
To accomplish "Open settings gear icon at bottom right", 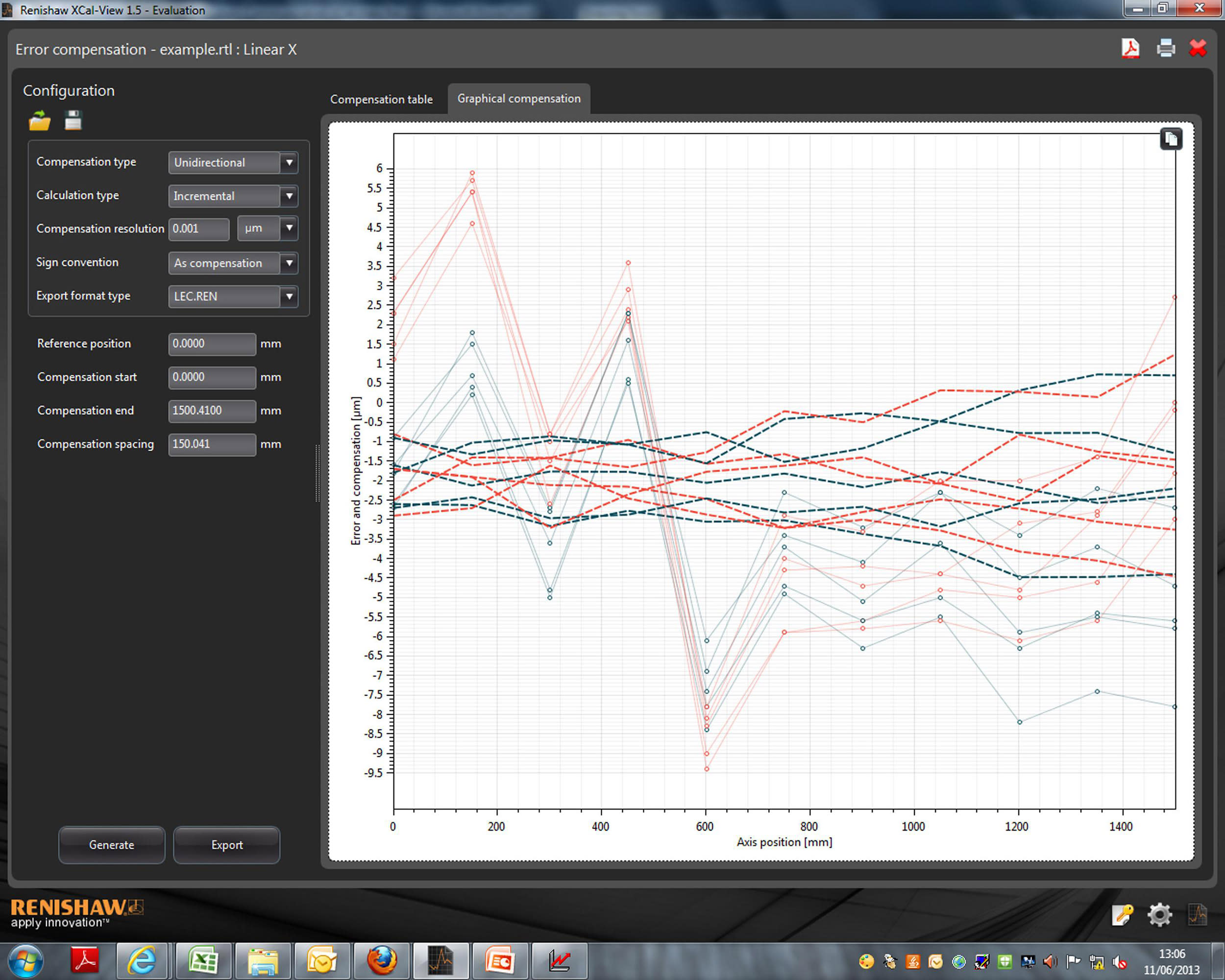I will tap(1159, 915).
